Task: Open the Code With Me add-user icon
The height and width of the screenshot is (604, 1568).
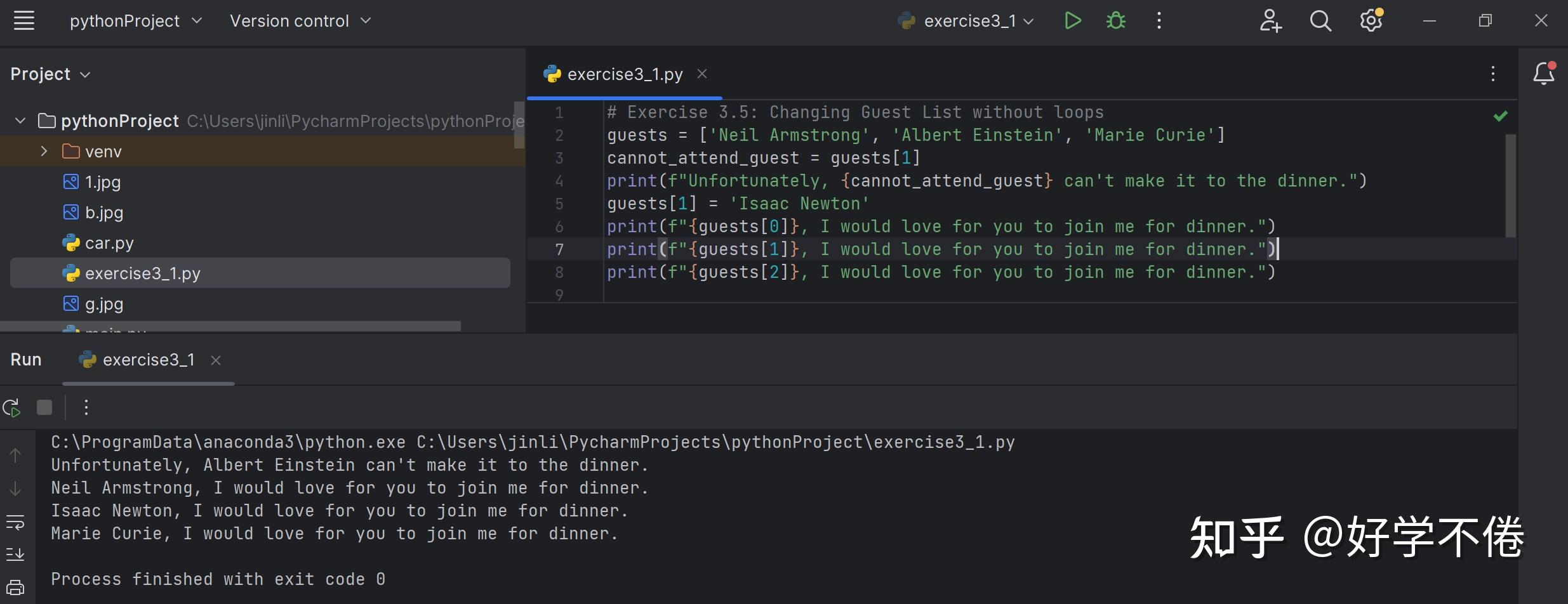Action: tap(1270, 21)
